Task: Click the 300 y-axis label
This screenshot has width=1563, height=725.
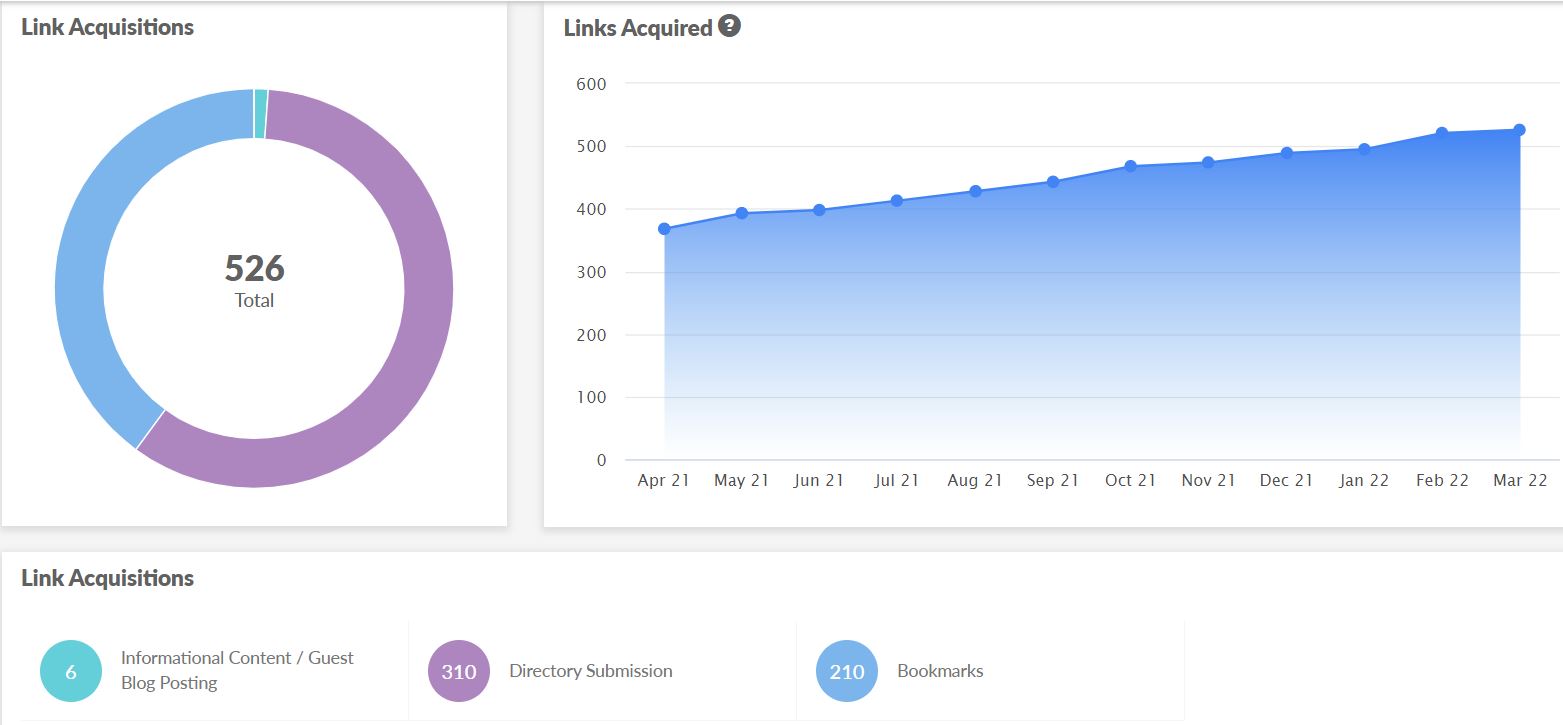Action: tap(592, 272)
